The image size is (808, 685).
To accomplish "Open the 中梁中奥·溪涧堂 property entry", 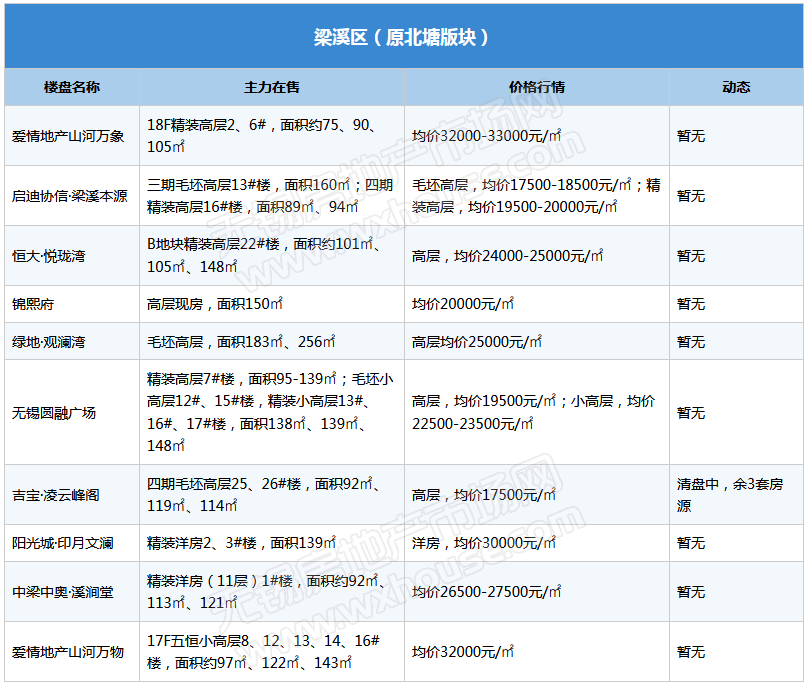I will pos(62,592).
